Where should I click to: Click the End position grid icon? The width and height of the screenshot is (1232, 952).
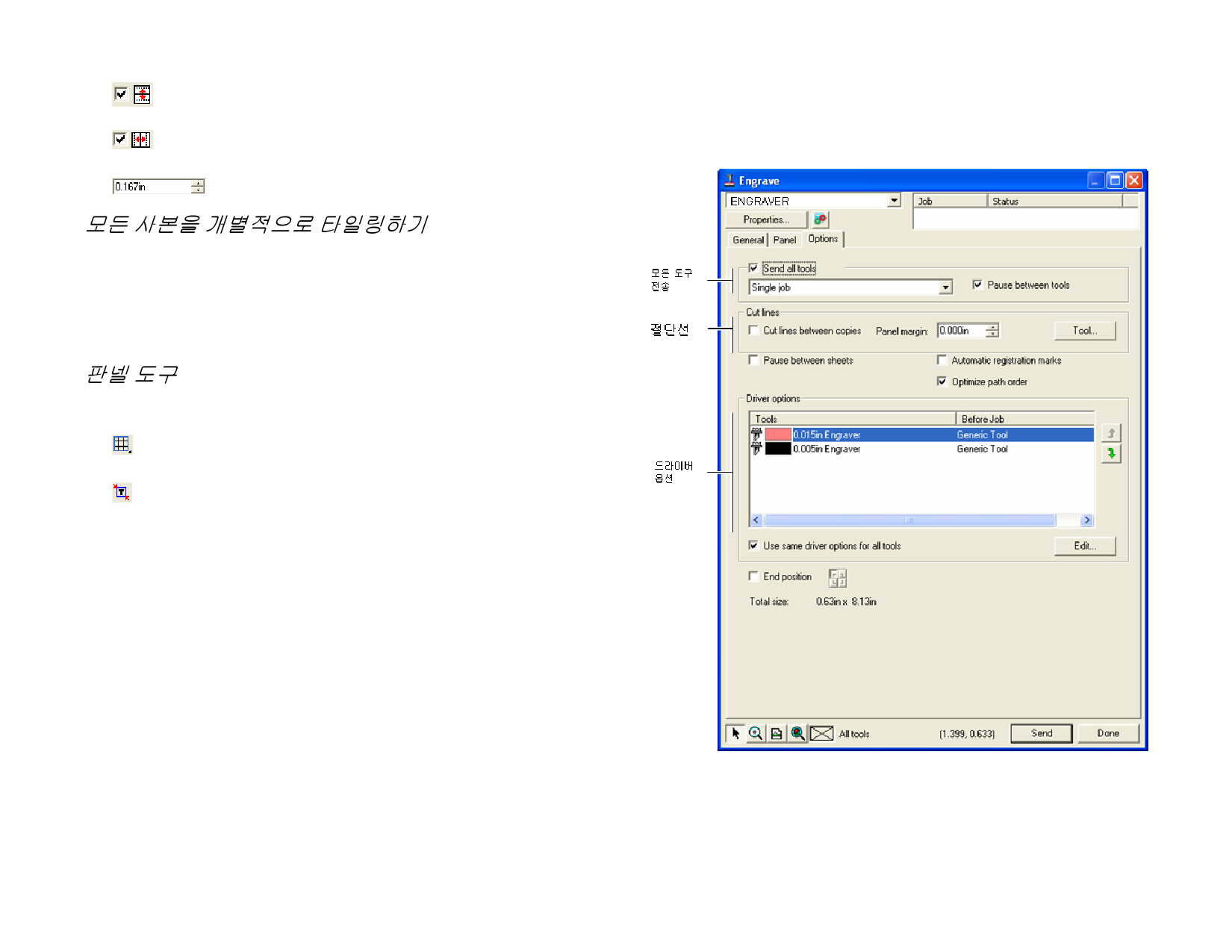click(837, 578)
